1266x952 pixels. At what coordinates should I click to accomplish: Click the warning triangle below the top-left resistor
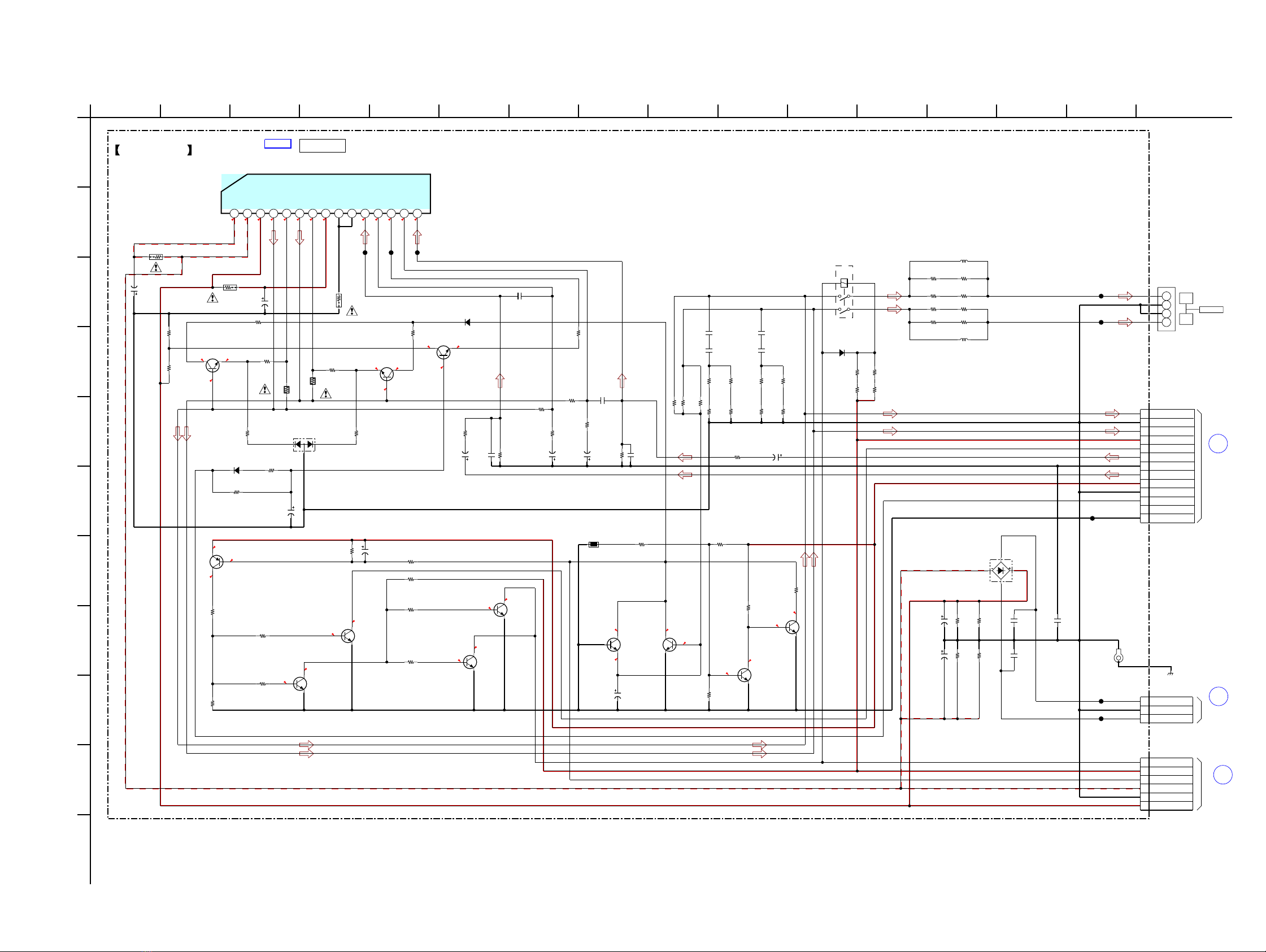coord(156,267)
